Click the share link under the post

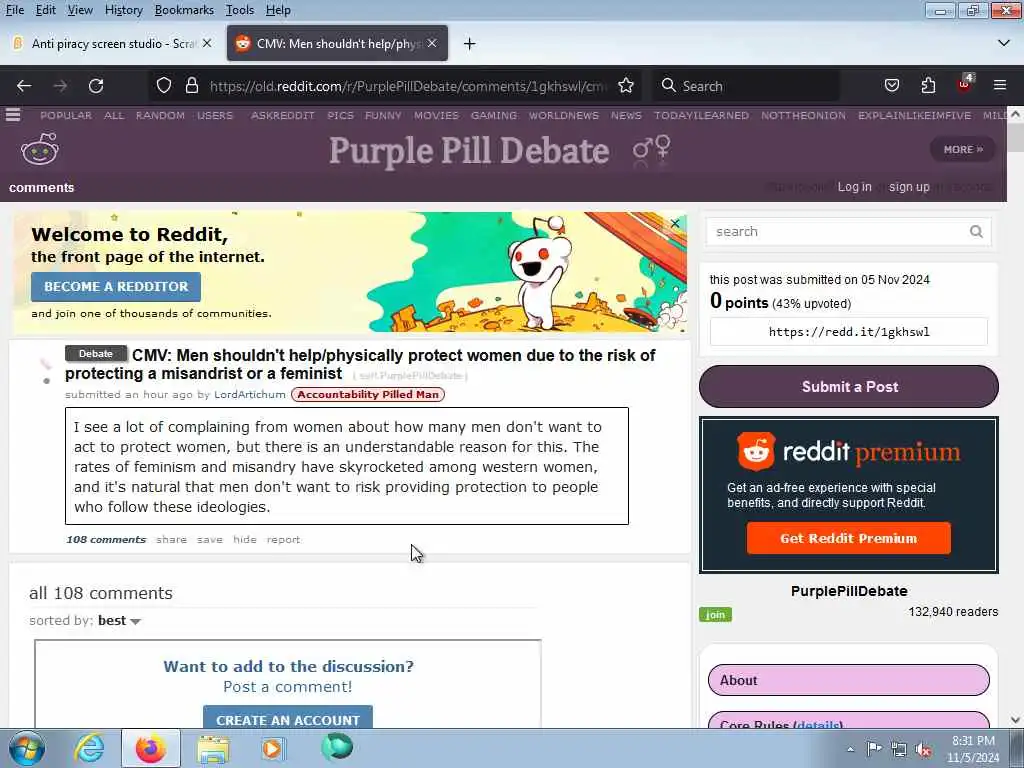click(x=171, y=539)
